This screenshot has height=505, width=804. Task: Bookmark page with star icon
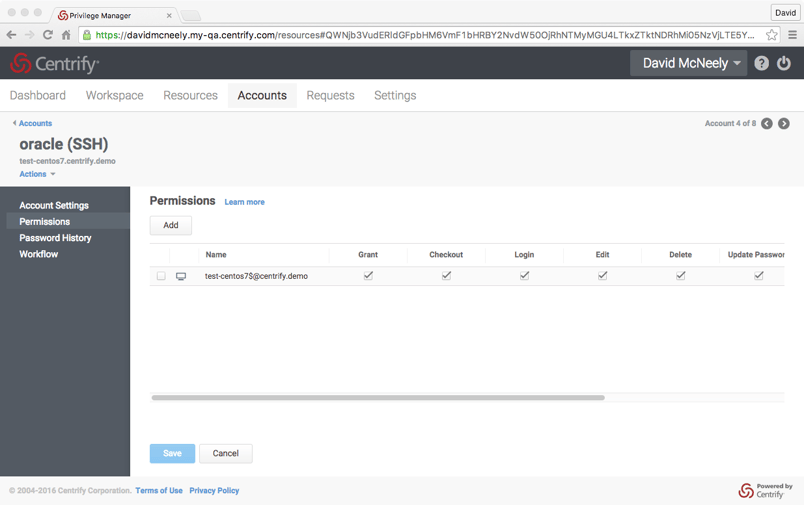771,35
